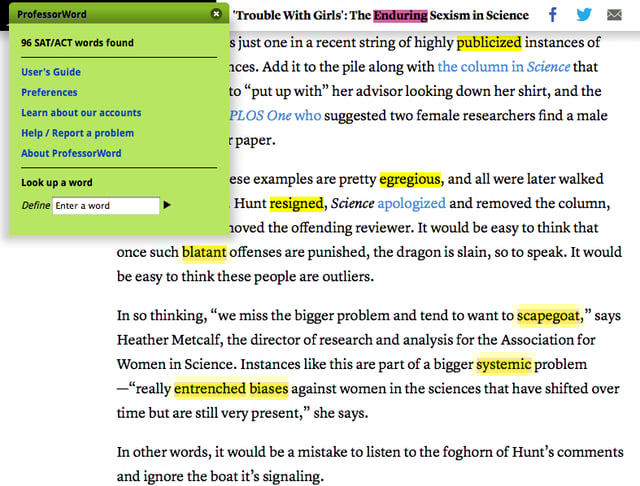Follow the 'apologized' hyperlink
The width and height of the screenshot is (640, 486).
(411, 203)
